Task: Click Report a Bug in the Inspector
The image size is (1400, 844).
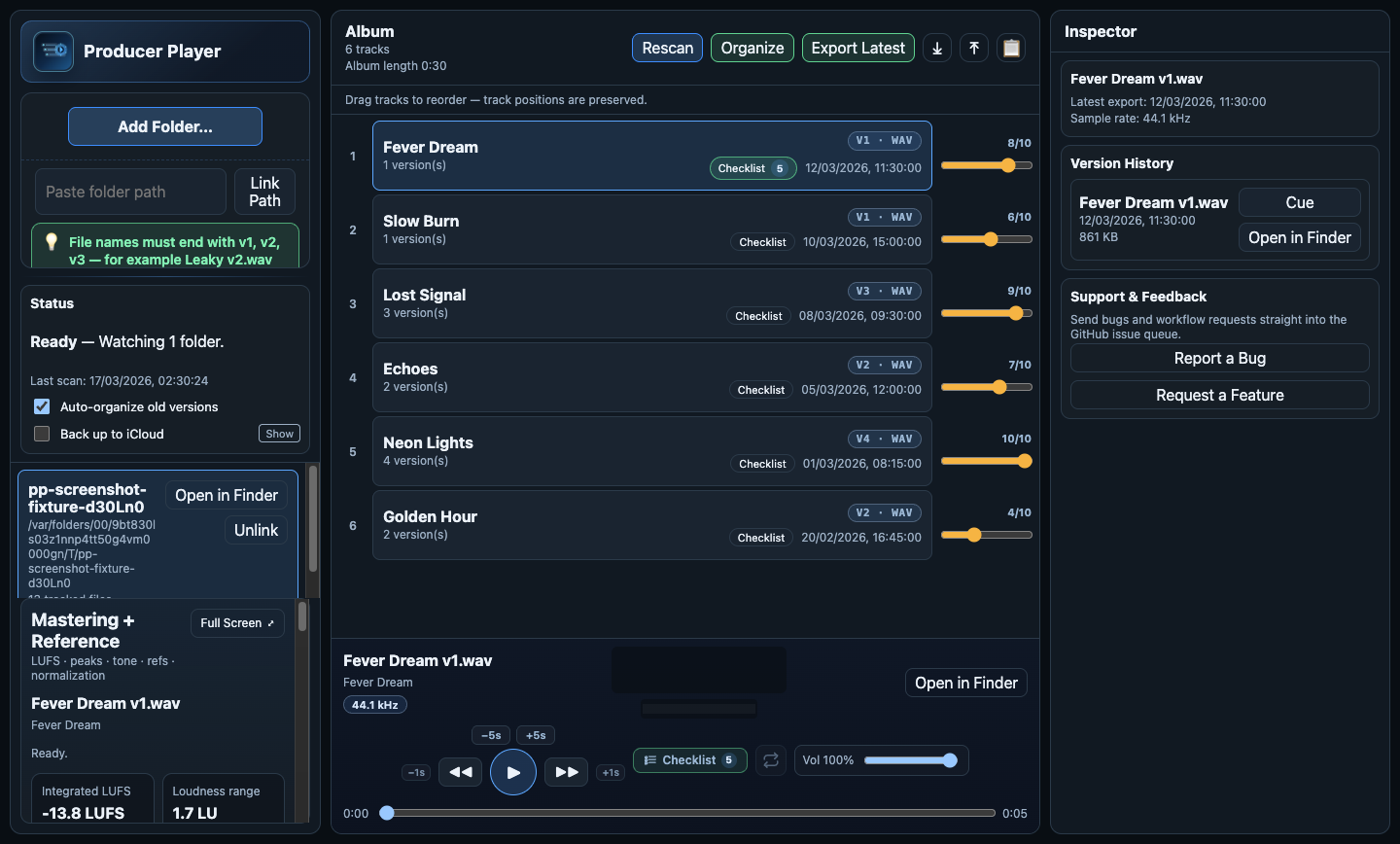Action: coord(1219,358)
